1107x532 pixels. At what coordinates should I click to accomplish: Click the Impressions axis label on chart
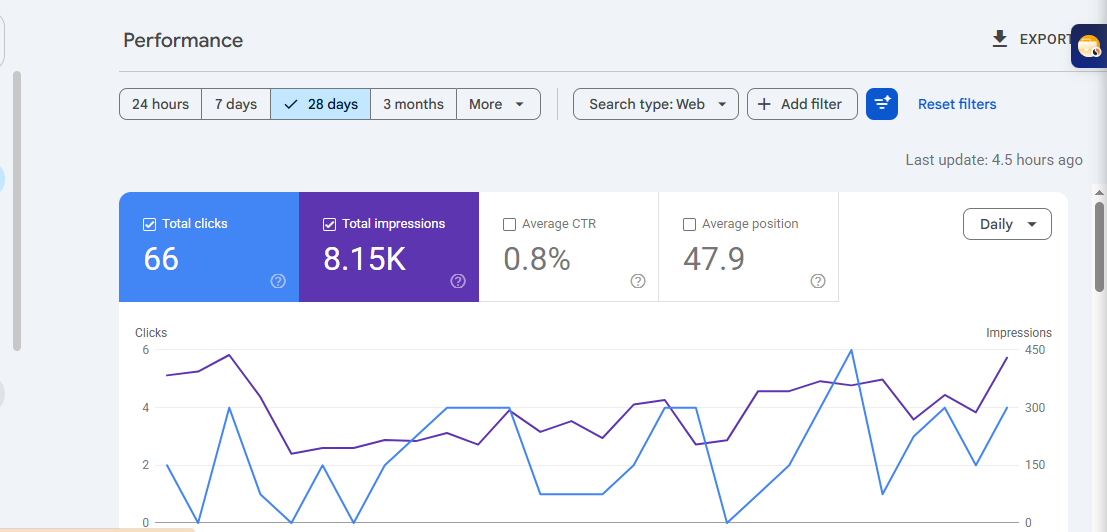click(1019, 333)
